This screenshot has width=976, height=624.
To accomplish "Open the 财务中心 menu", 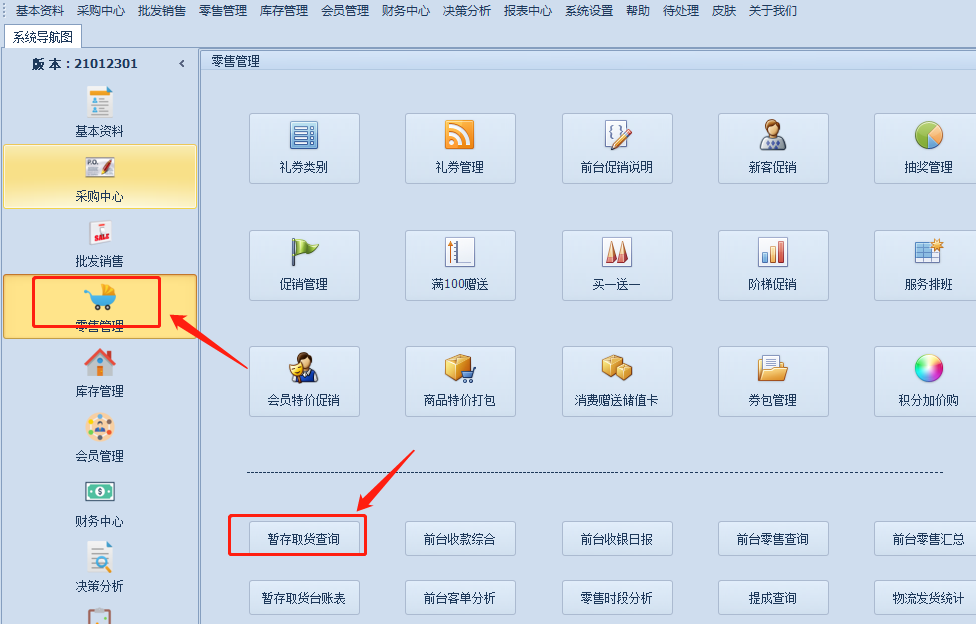I will pyautogui.click(x=406, y=11).
